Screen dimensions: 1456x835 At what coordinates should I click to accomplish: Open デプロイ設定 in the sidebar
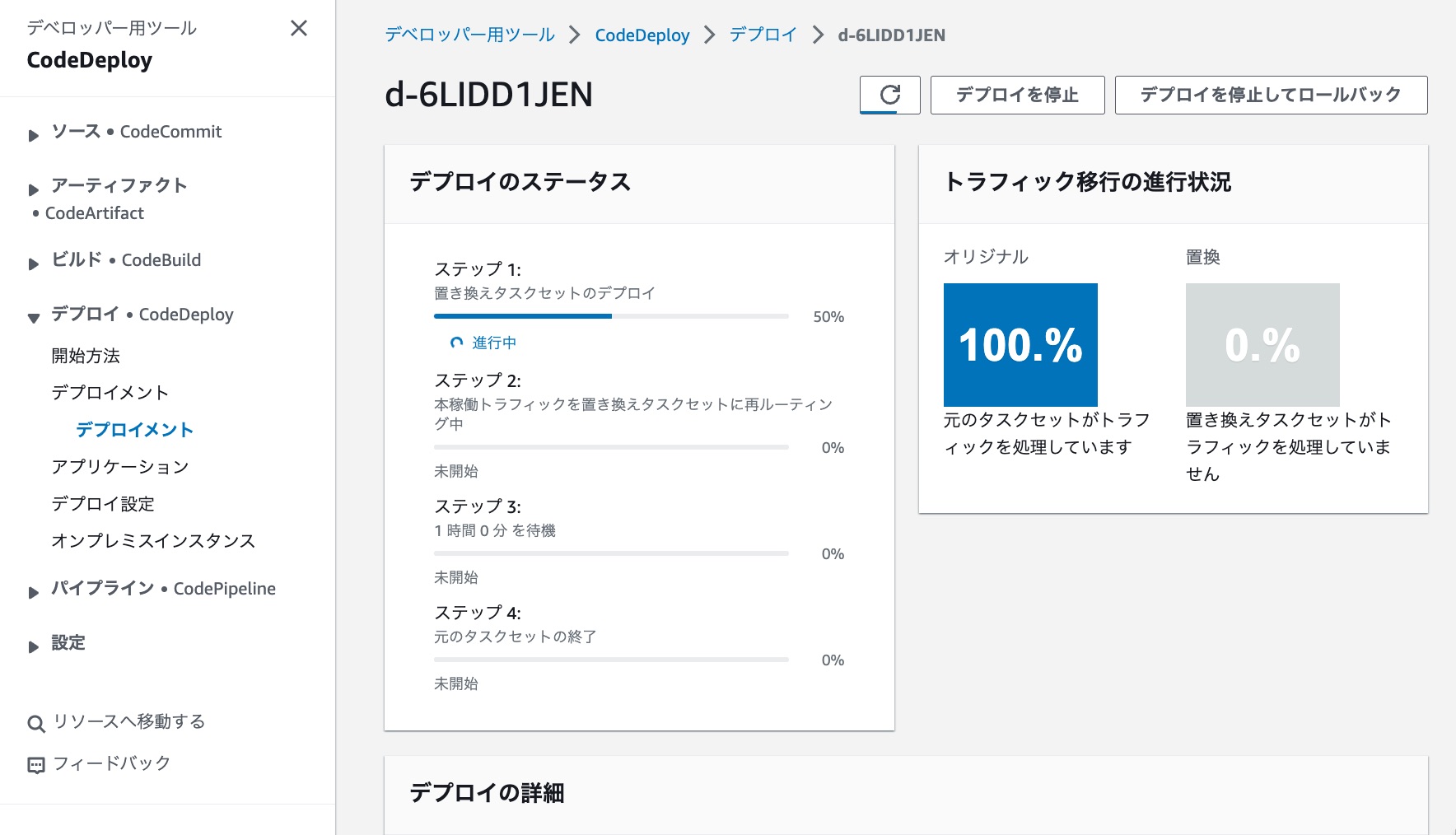(103, 504)
